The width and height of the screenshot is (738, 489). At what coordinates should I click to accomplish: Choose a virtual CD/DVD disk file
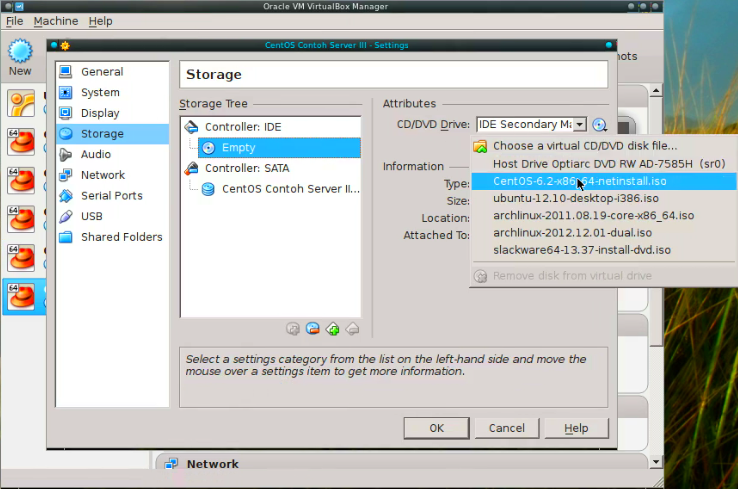(604, 146)
